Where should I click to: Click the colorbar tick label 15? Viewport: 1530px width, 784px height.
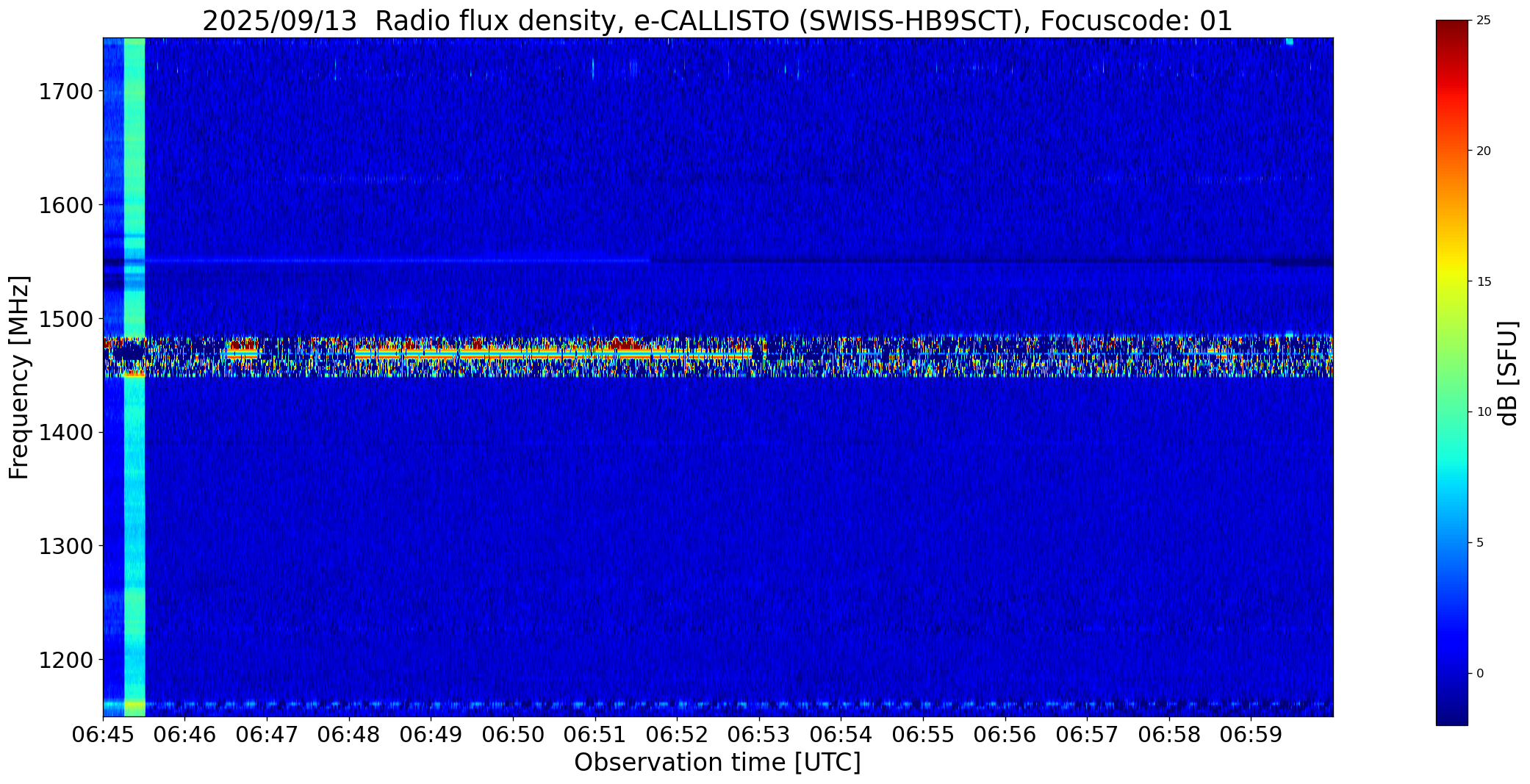[x=1484, y=282]
